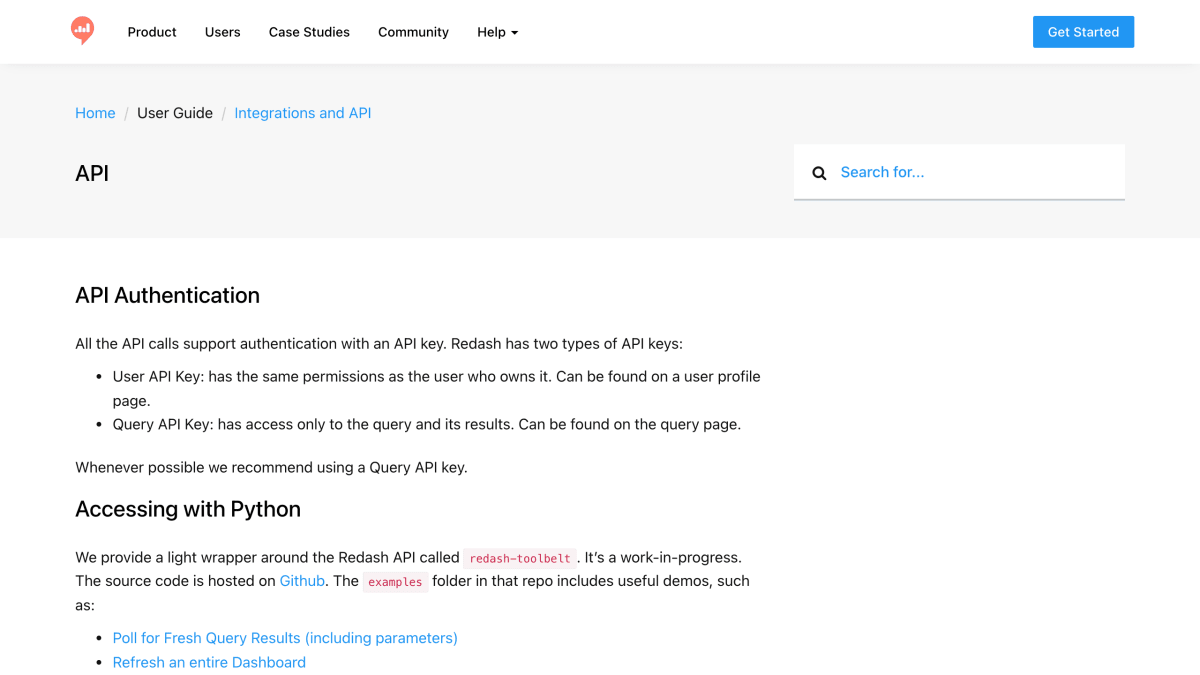Open Case Studies in navigation
1200x675 pixels.
pyautogui.click(x=309, y=32)
